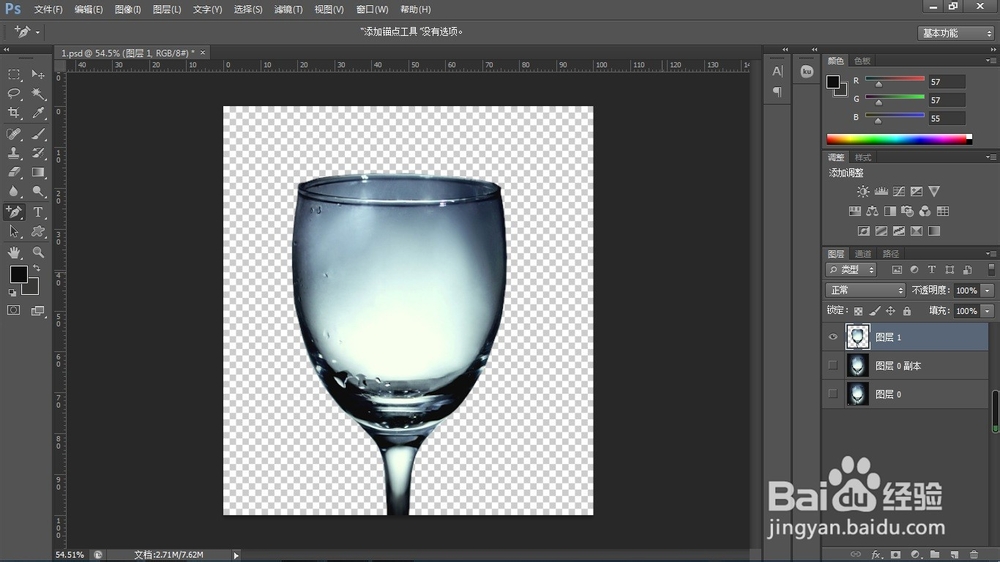Image resolution: width=1000 pixels, height=562 pixels.
Task: Click the lock all layer icon
Action: click(907, 311)
